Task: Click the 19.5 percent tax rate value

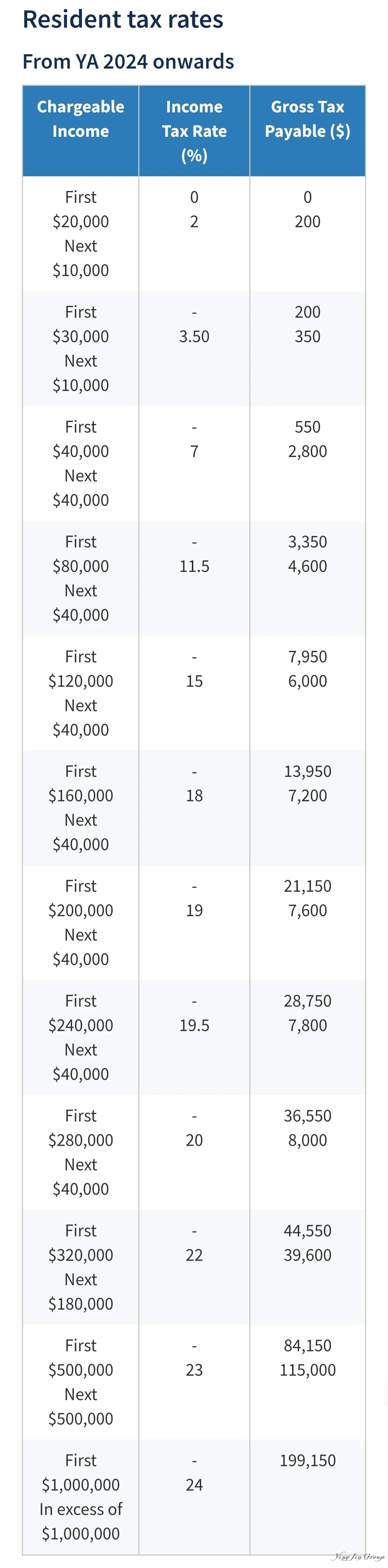Action: coord(194,1026)
